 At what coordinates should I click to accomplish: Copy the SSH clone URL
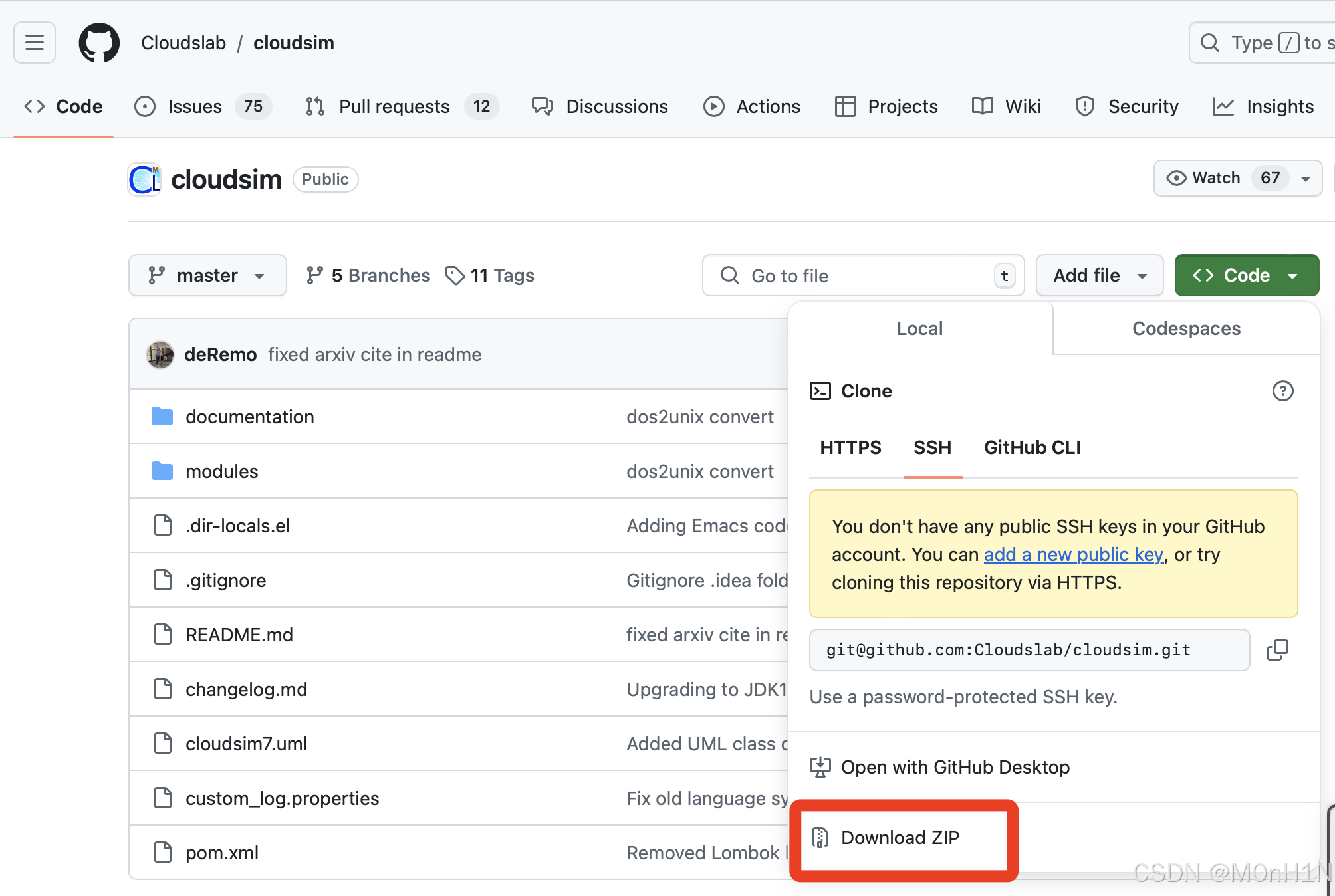tap(1278, 650)
